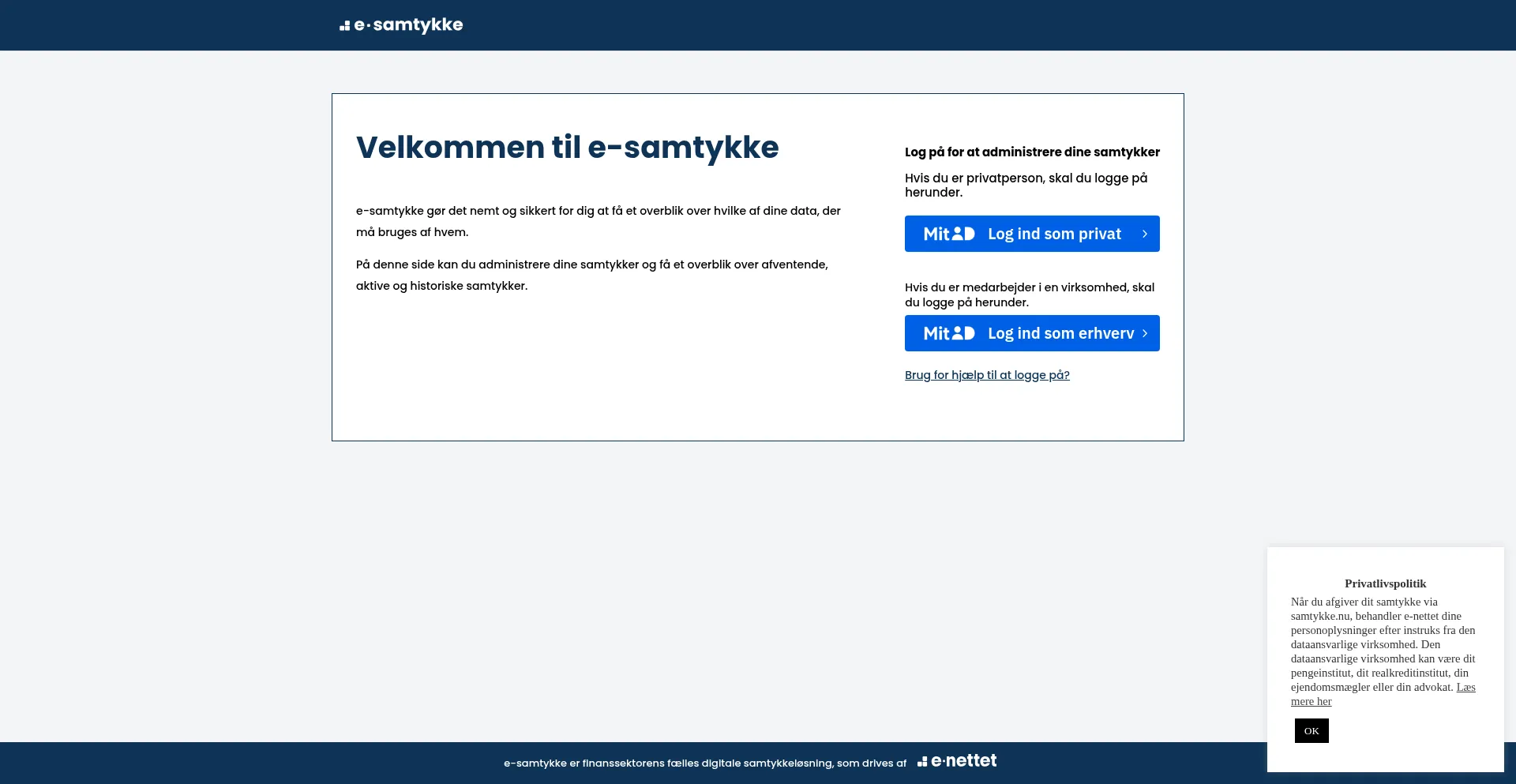The width and height of the screenshot is (1516, 784).
Task: Follow the "Læs mere her" privacy link
Action: 1311,701
